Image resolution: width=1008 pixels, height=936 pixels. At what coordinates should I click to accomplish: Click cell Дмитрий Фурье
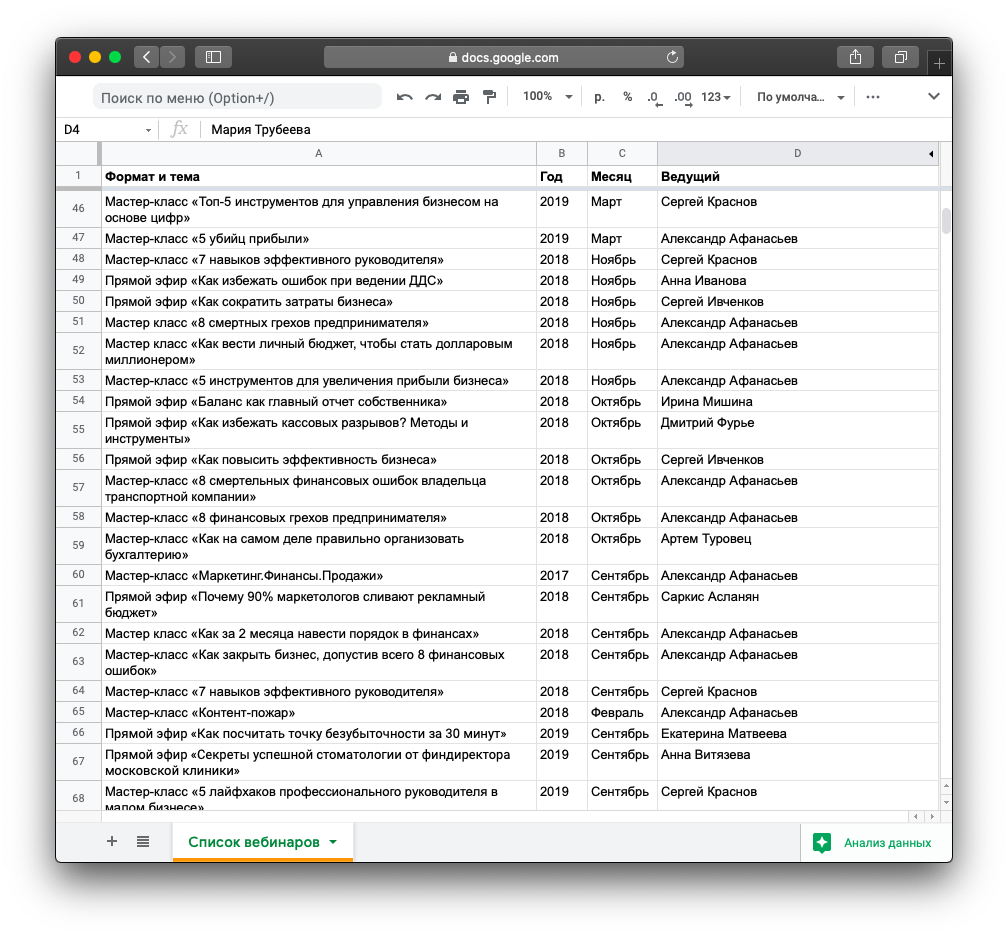pyautogui.click(x=797, y=430)
